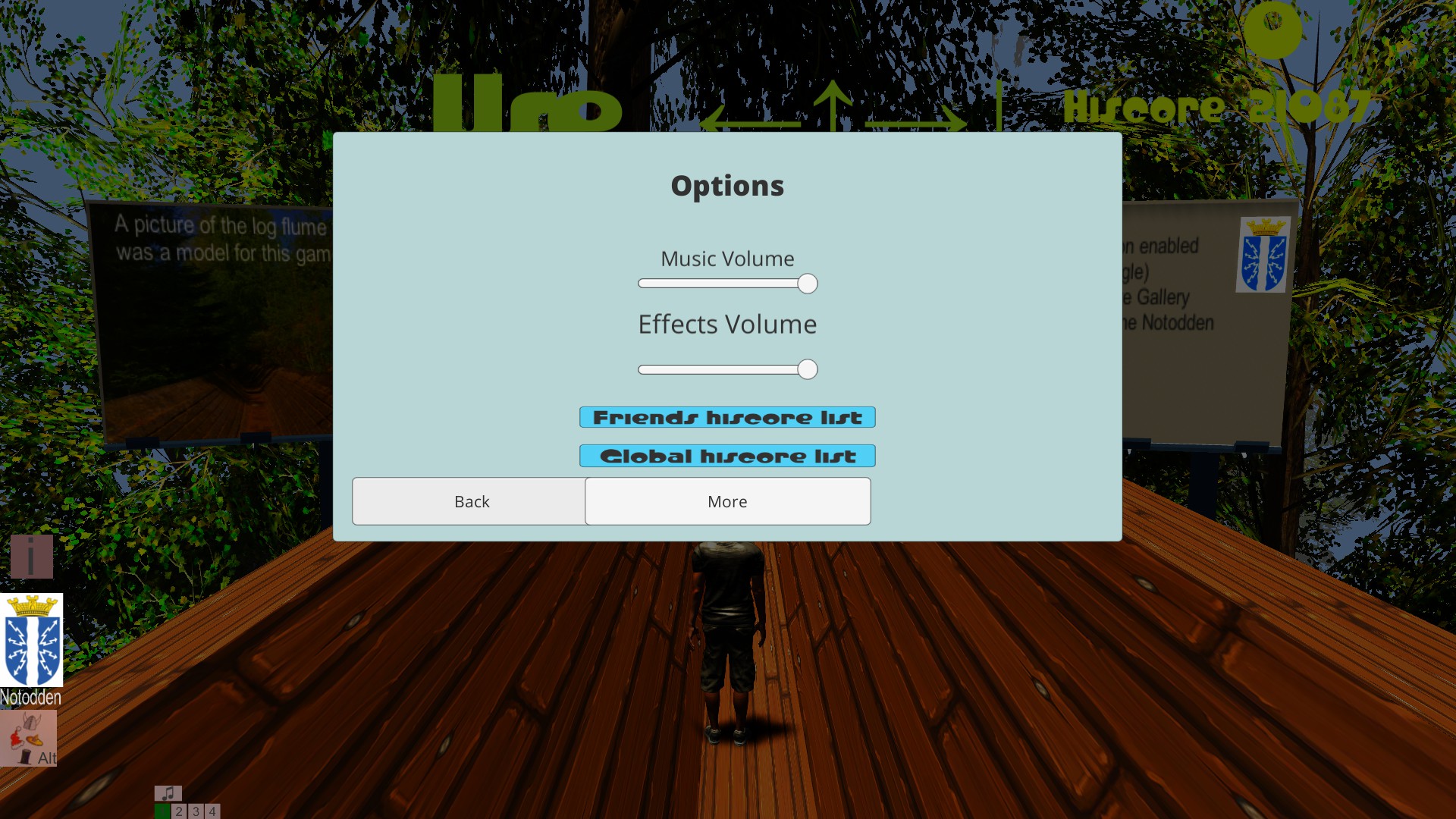
Task: Drag the Music Volume slider
Action: click(807, 283)
